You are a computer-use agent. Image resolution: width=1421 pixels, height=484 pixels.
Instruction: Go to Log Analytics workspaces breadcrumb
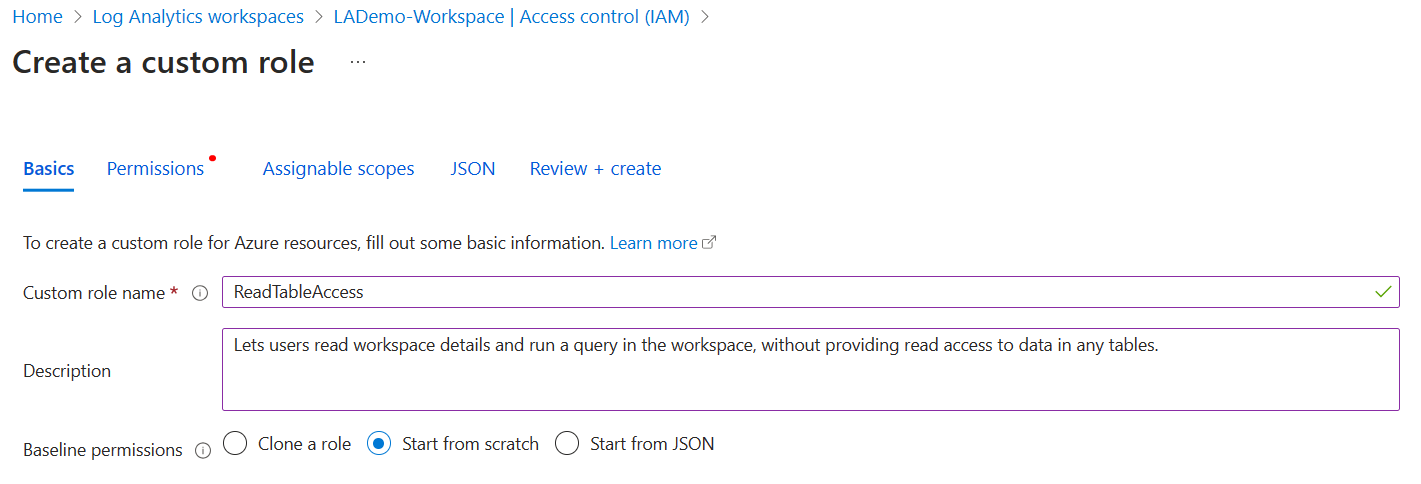click(198, 17)
